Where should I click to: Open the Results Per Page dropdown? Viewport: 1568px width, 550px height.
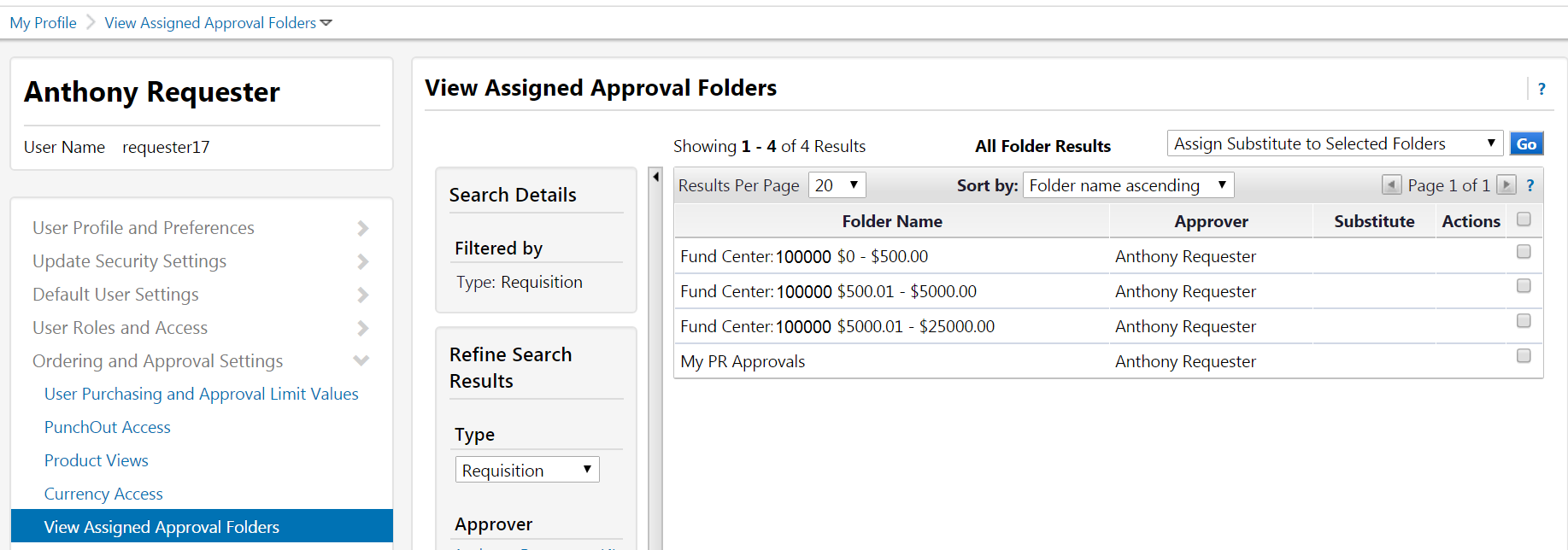click(x=837, y=185)
